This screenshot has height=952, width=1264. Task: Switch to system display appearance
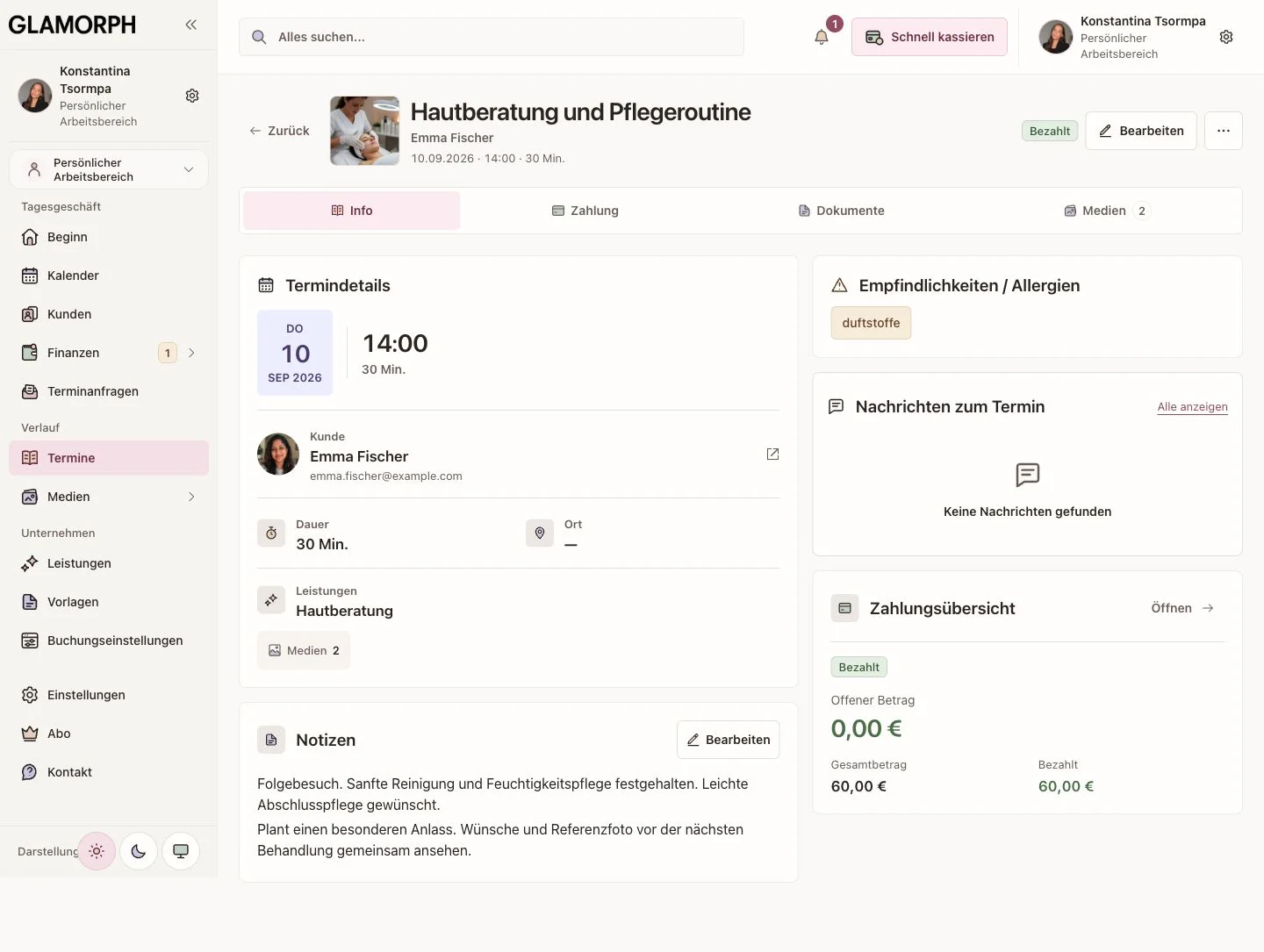pyautogui.click(x=181, y=851)
